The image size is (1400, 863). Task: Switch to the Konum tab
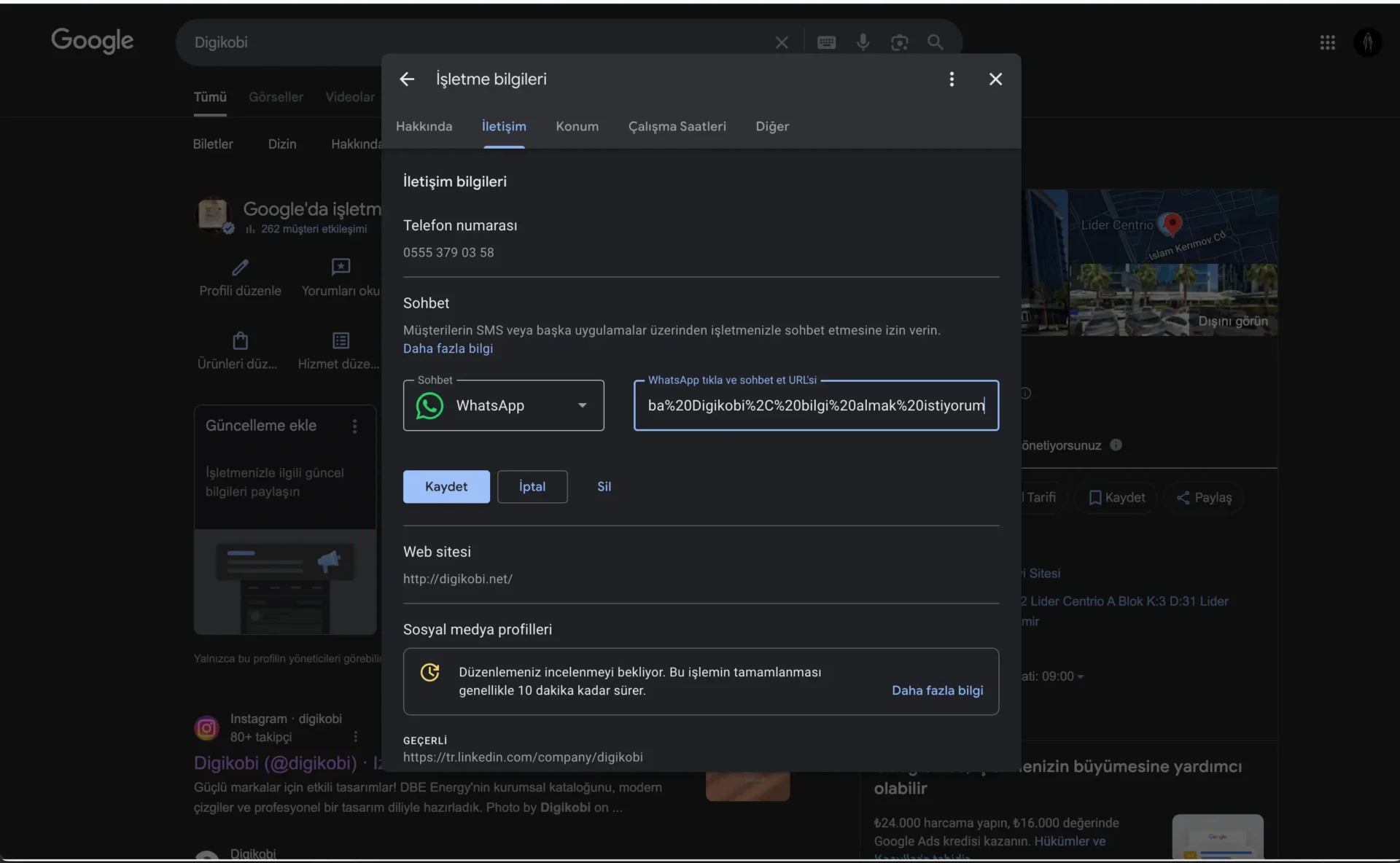click(x=577, y=126)
